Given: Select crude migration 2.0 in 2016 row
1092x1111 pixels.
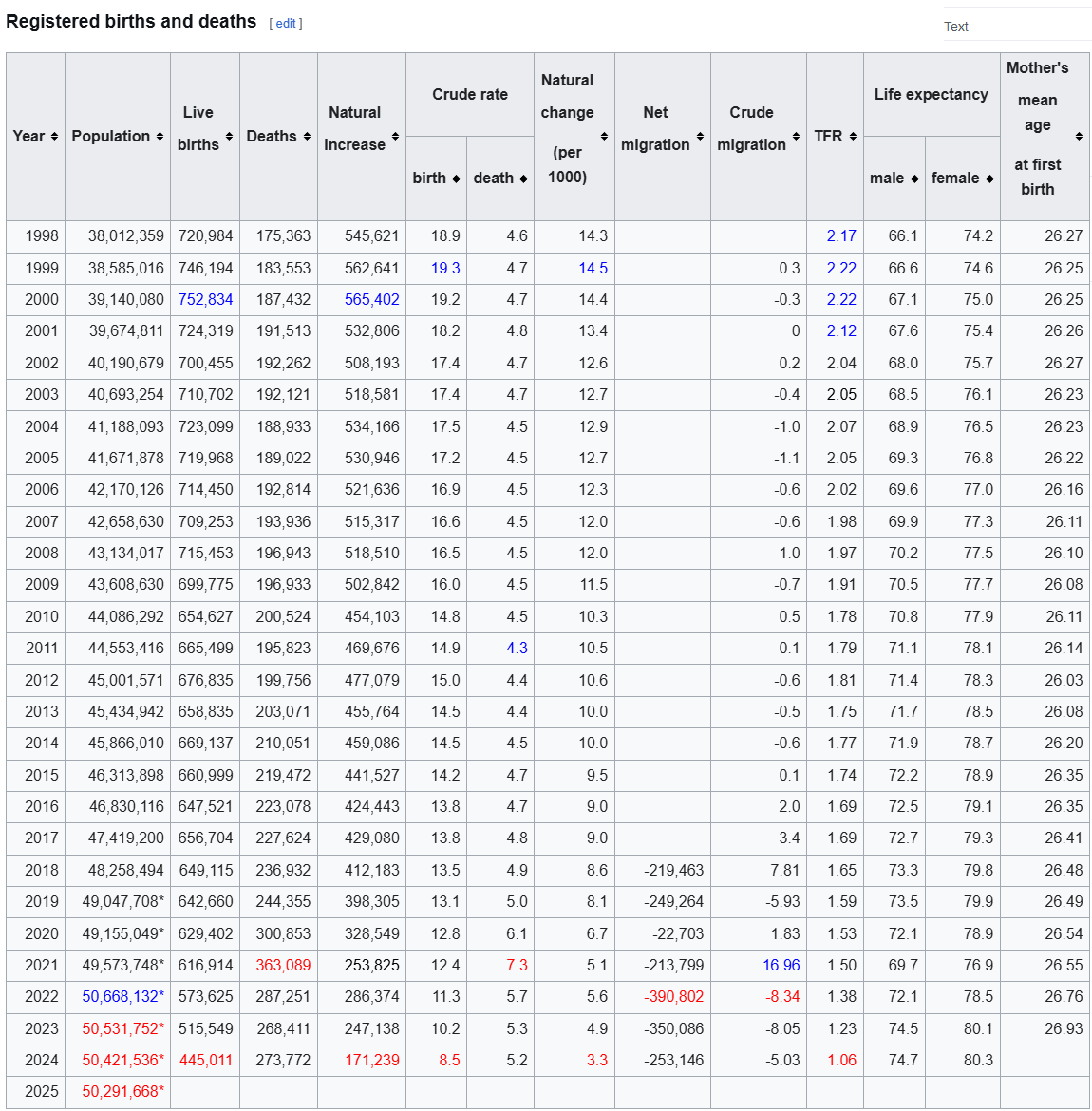Looking at the screenshot, I should 789,806.
